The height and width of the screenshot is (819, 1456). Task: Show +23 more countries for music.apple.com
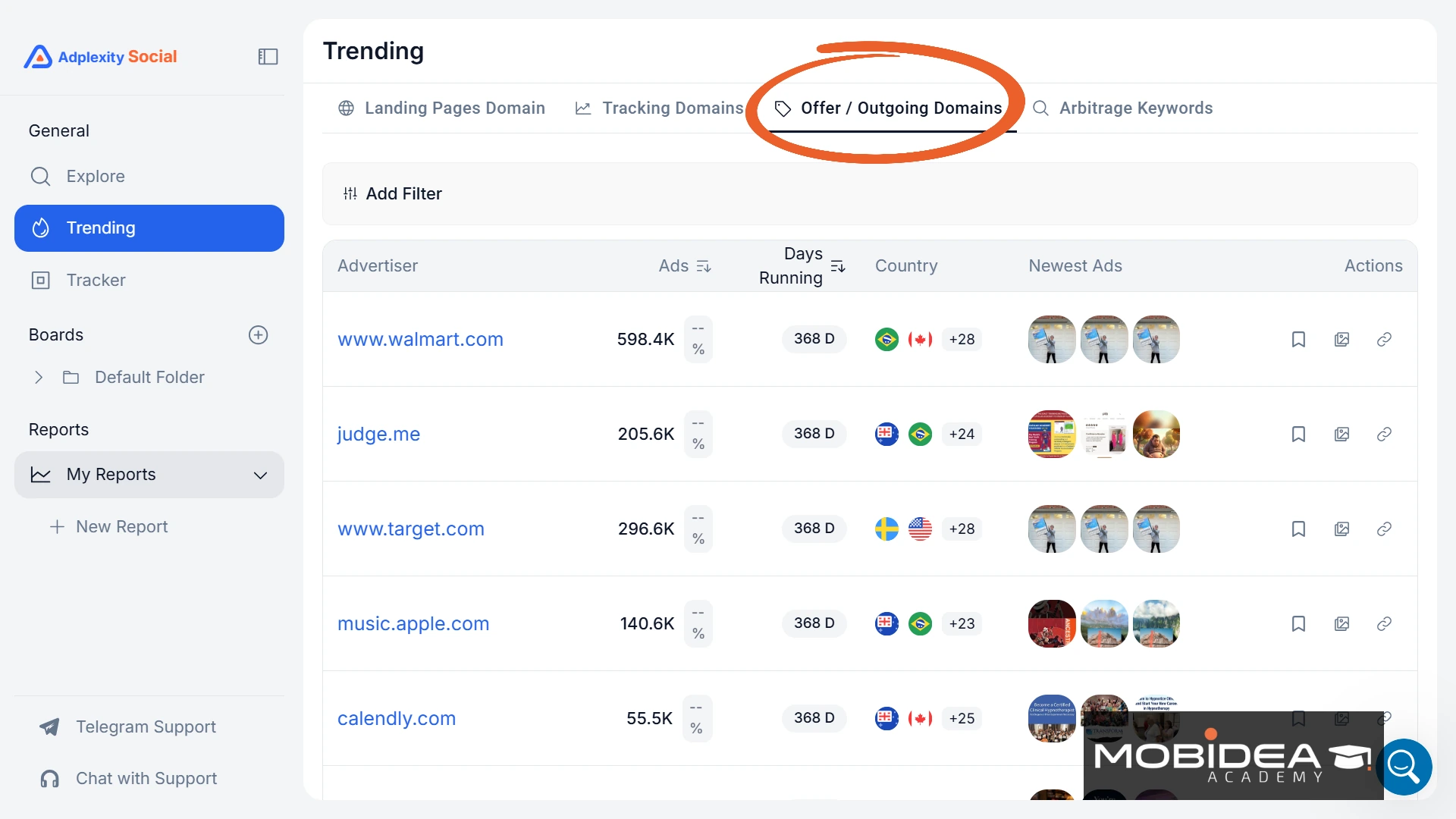(962, 623)
